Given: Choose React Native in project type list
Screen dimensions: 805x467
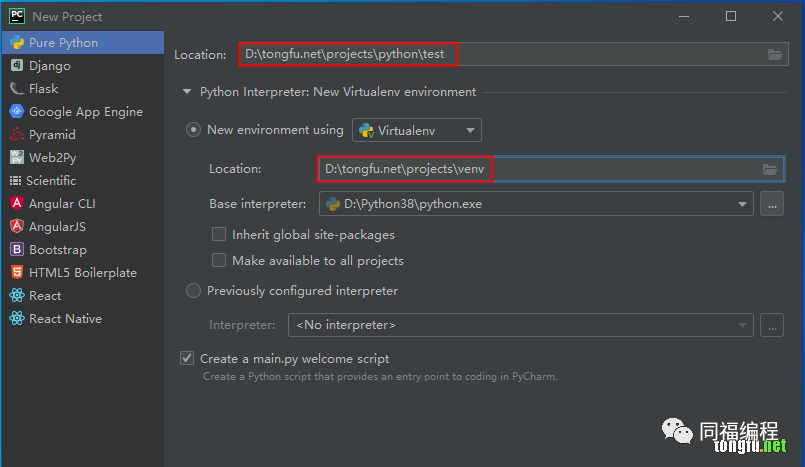Looking at the screenshot, I should click(83, 318).
